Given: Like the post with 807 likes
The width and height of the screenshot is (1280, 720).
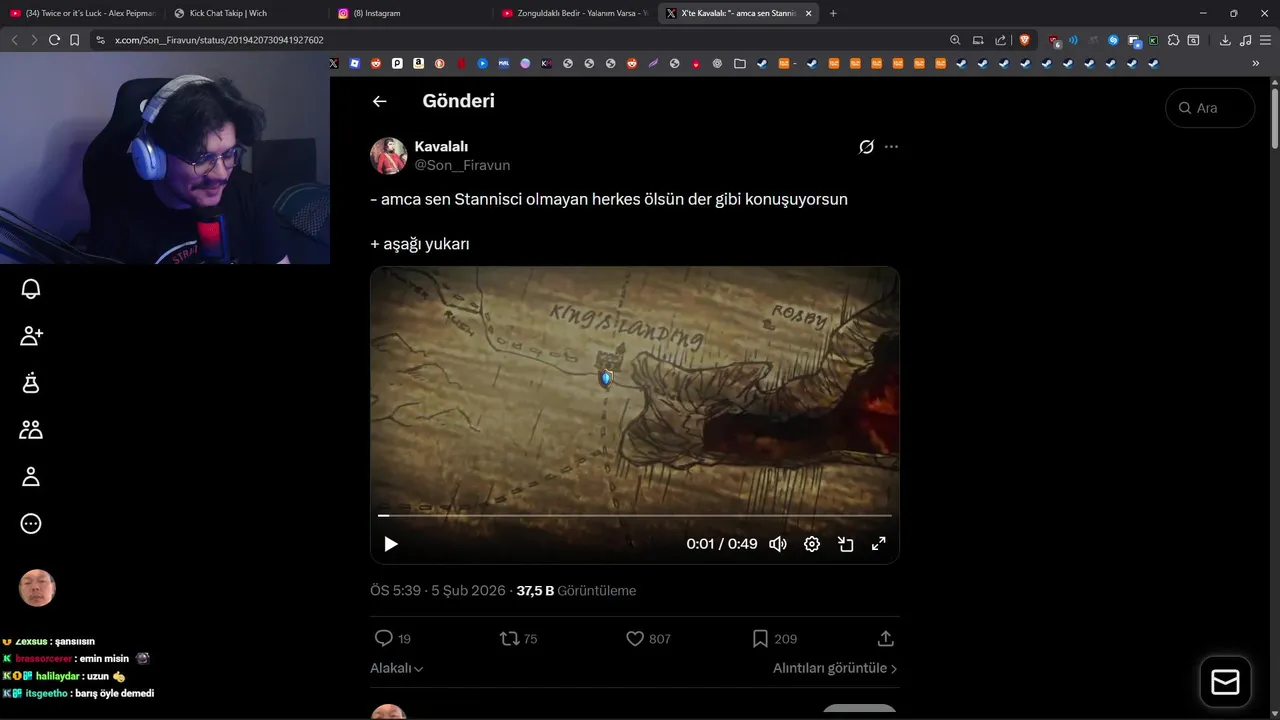Looking at the screenshot, I should pos(647,638).
